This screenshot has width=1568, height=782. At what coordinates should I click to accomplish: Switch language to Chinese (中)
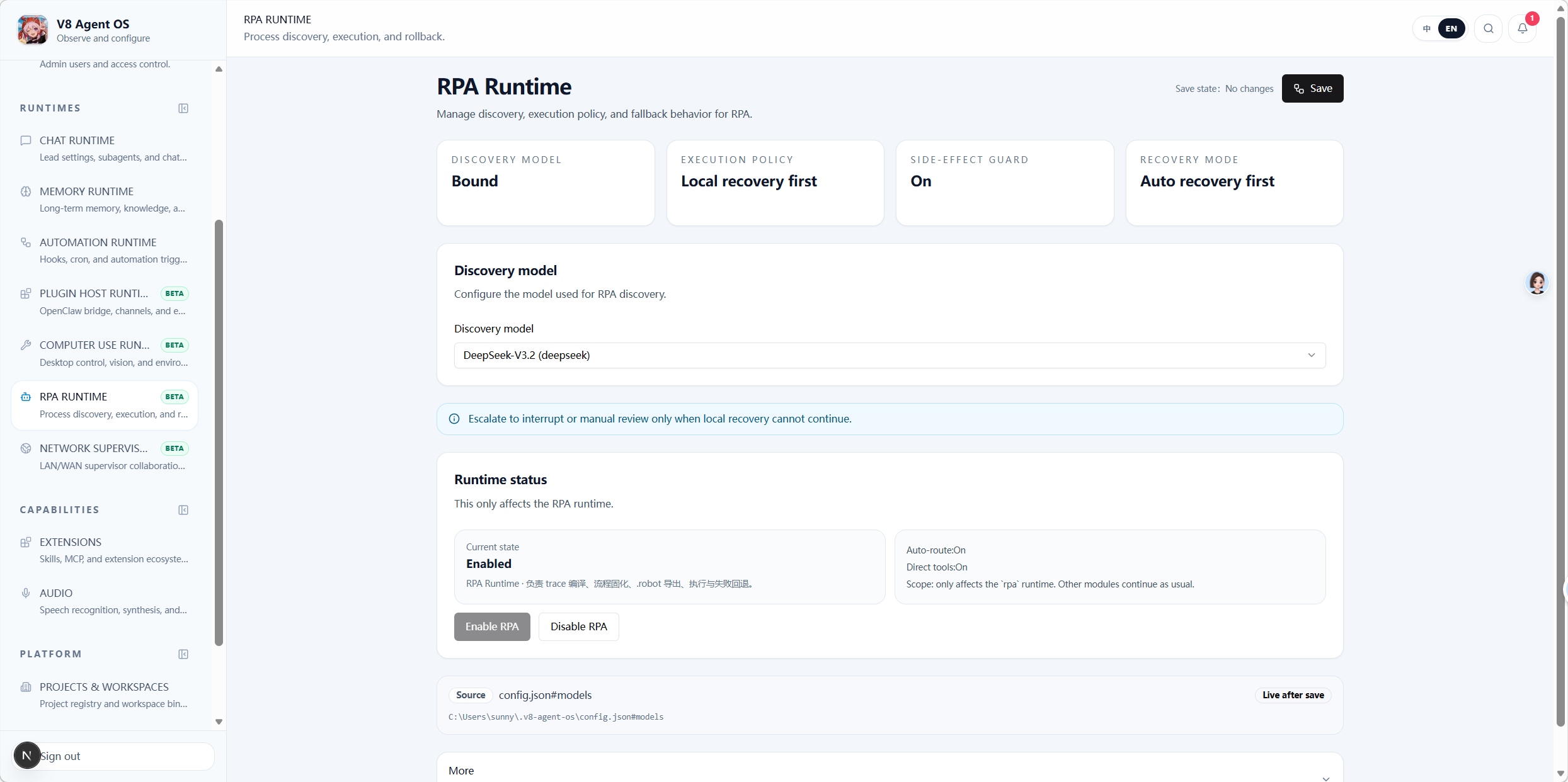1426,28
